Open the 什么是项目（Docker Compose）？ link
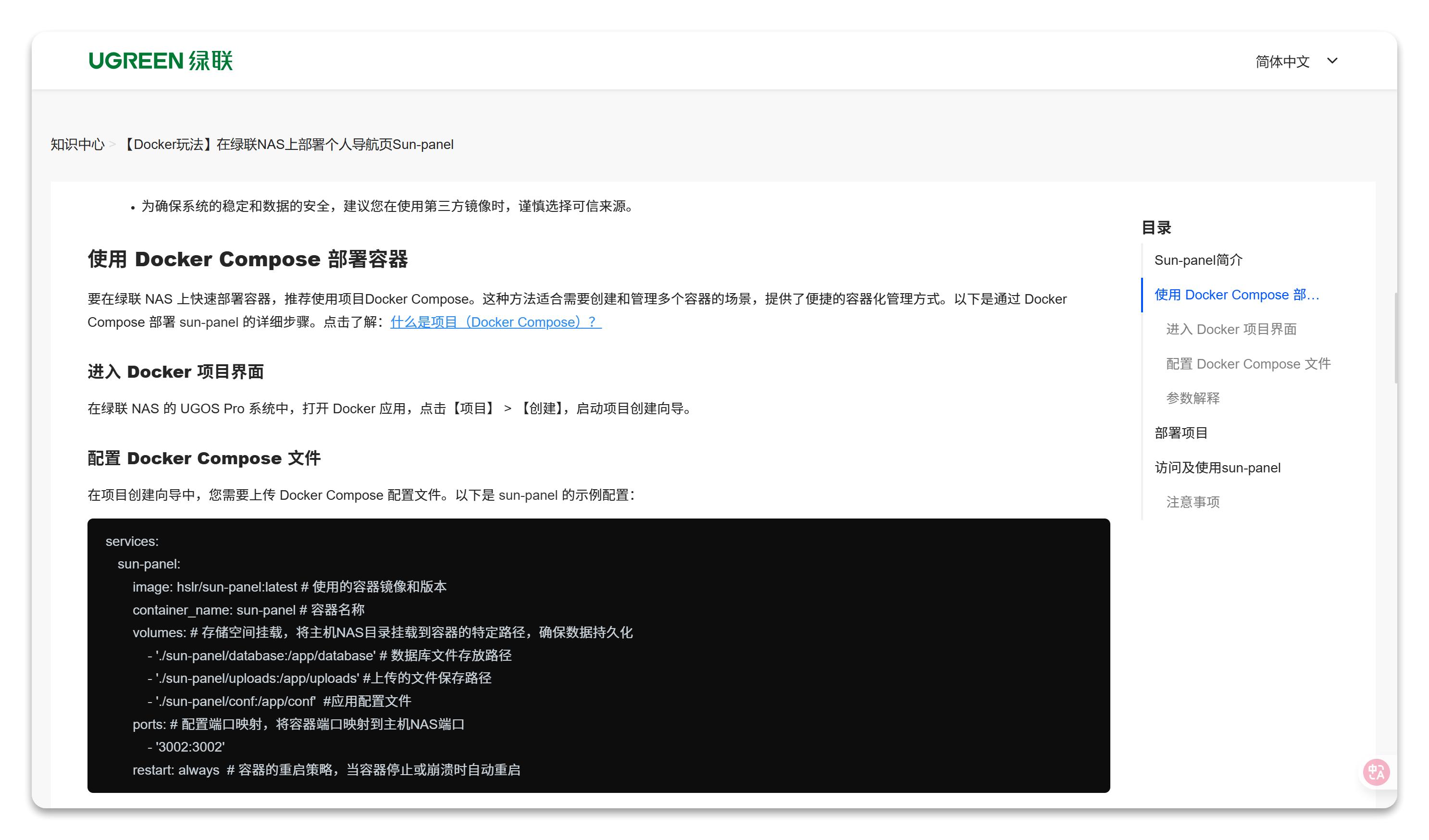 (496, 322)
